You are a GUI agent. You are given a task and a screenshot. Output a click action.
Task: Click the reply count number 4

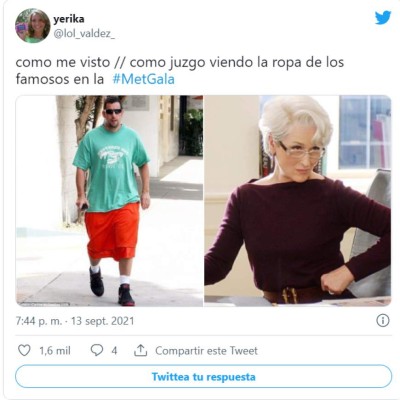click(114, 351)
